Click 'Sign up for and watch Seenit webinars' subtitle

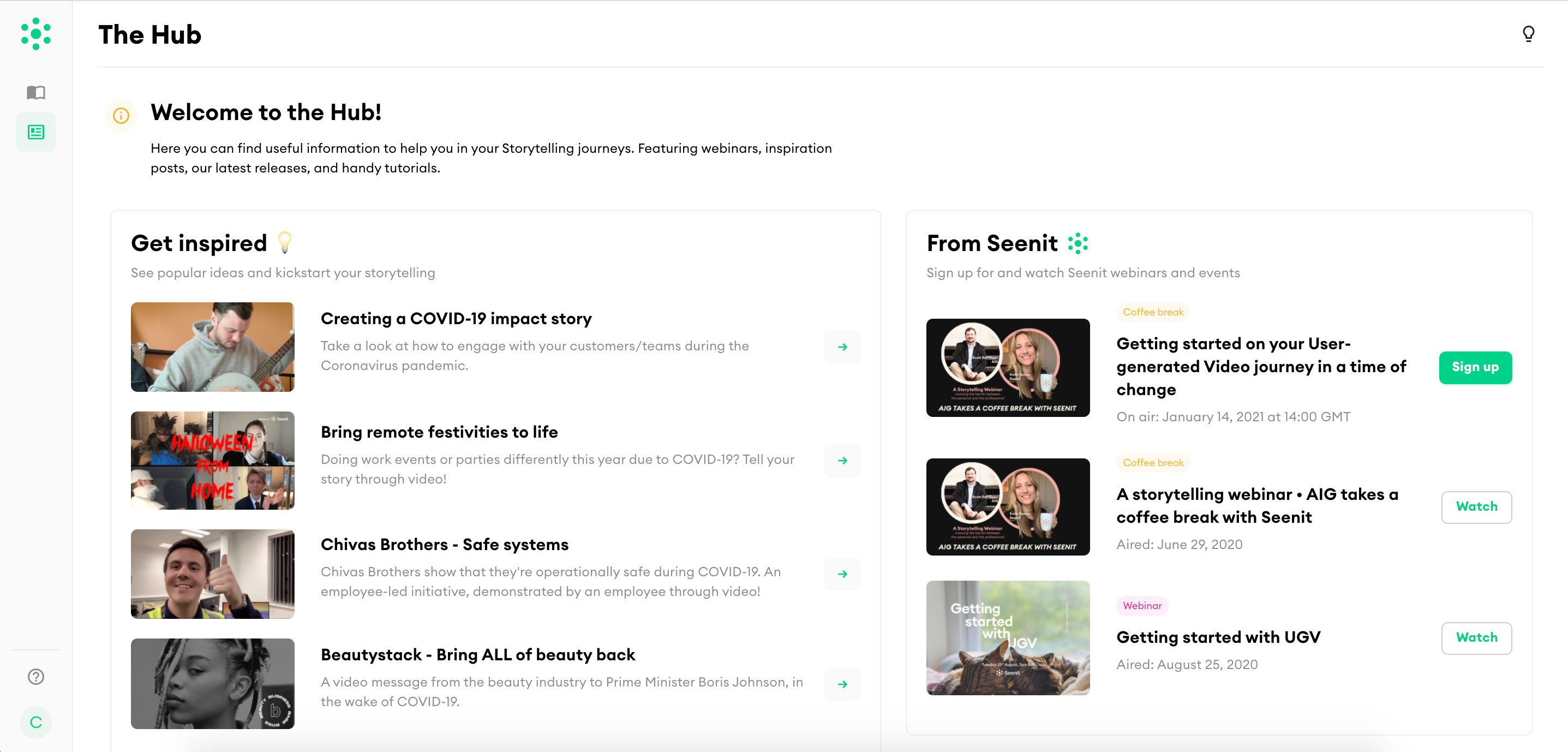[1083, 273]
